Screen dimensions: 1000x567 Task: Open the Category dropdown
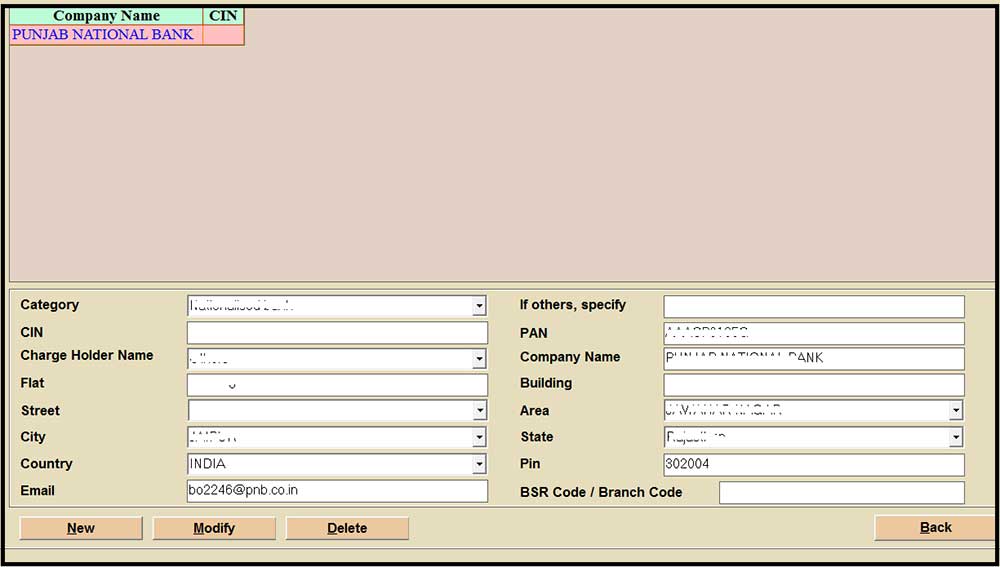point(479,306)
